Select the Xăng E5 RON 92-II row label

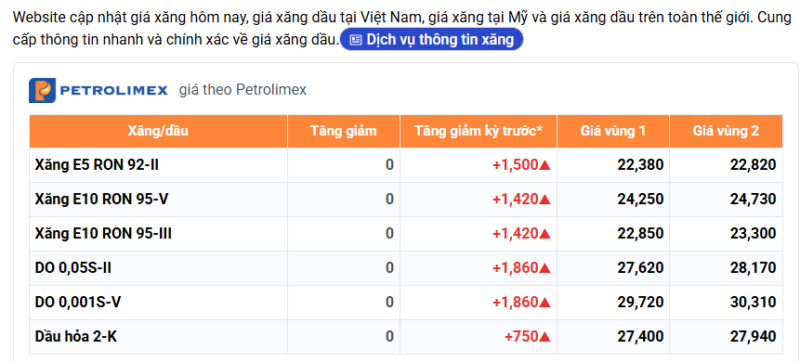coord(97,165)
